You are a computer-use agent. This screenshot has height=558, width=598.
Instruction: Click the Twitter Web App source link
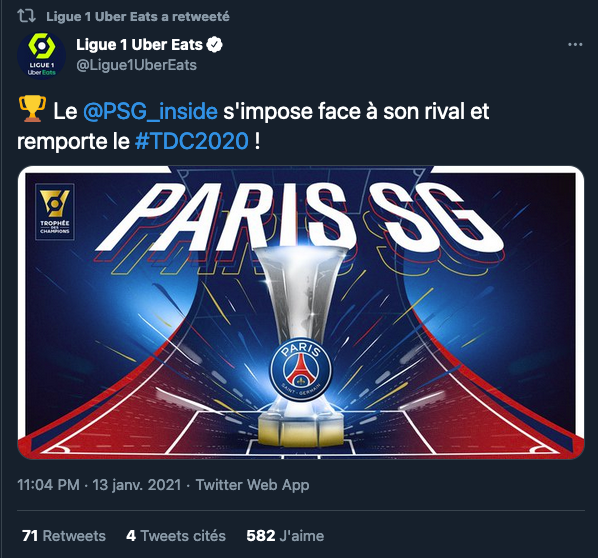coord(252,485)
